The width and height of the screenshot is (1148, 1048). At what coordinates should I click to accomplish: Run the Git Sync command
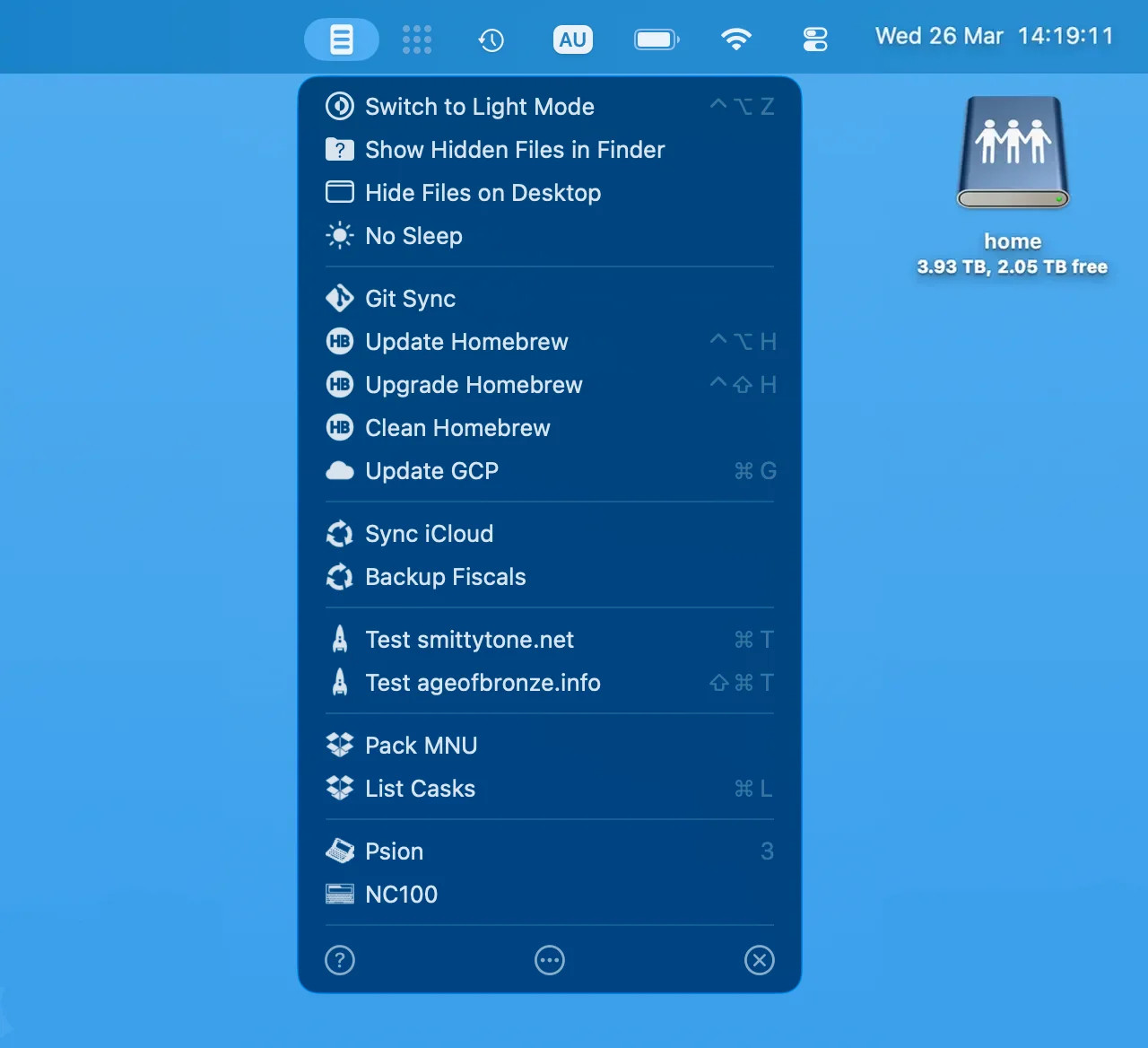[550, 299]
